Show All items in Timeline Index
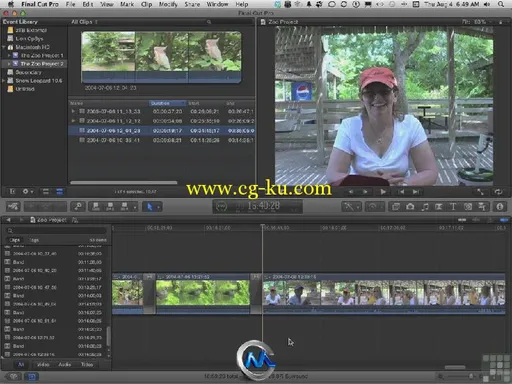The width and height of the screenshot is (512, 384). pyautogui.click(x=21, y=364)
